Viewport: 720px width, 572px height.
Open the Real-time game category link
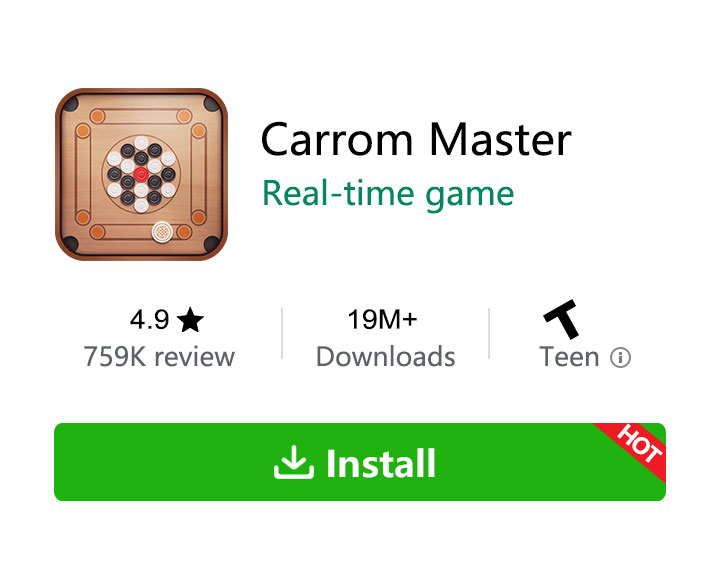[x=388, y=195]
